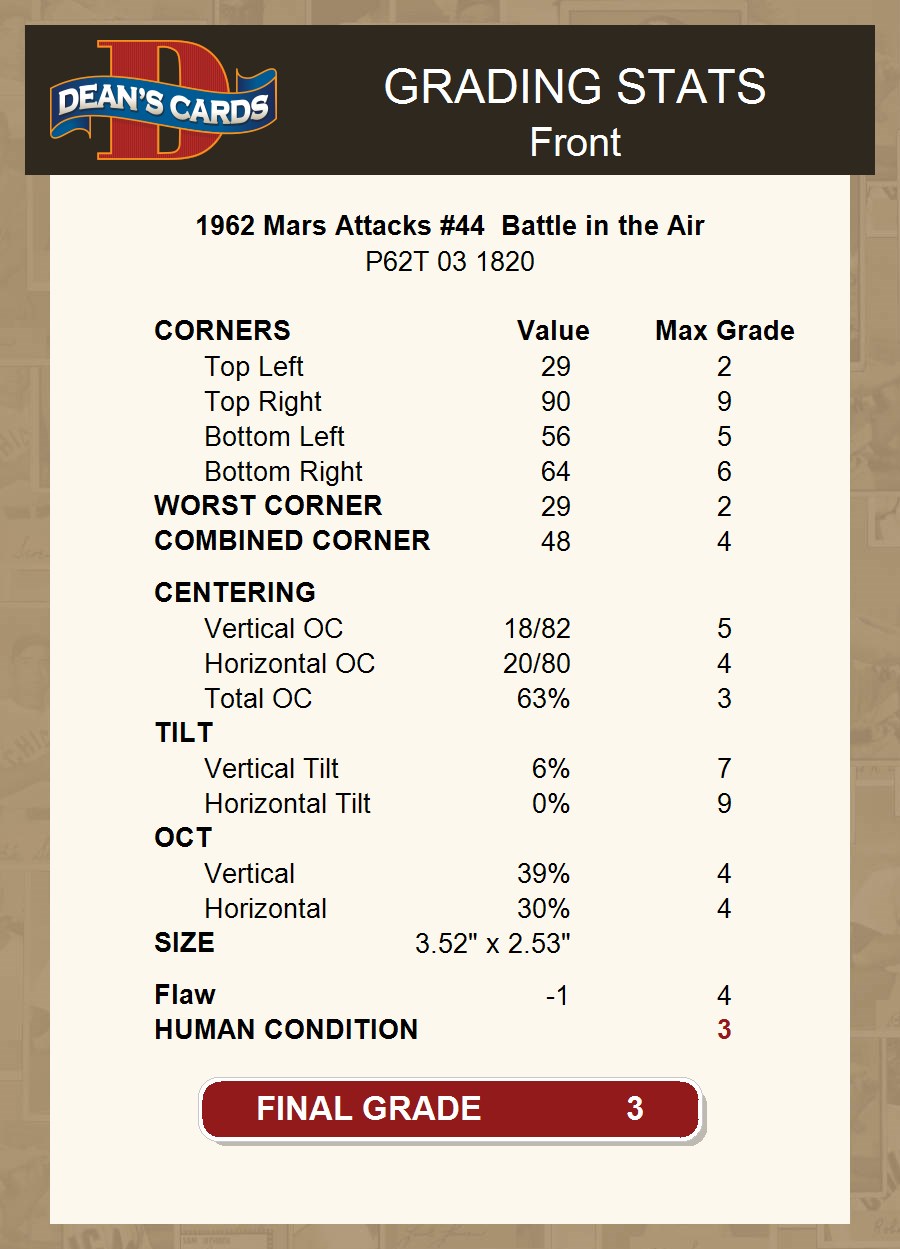The image size is (900, 1249).
Task: Click the COMBINED CORNER label
Action: click(x=292, y=541)
